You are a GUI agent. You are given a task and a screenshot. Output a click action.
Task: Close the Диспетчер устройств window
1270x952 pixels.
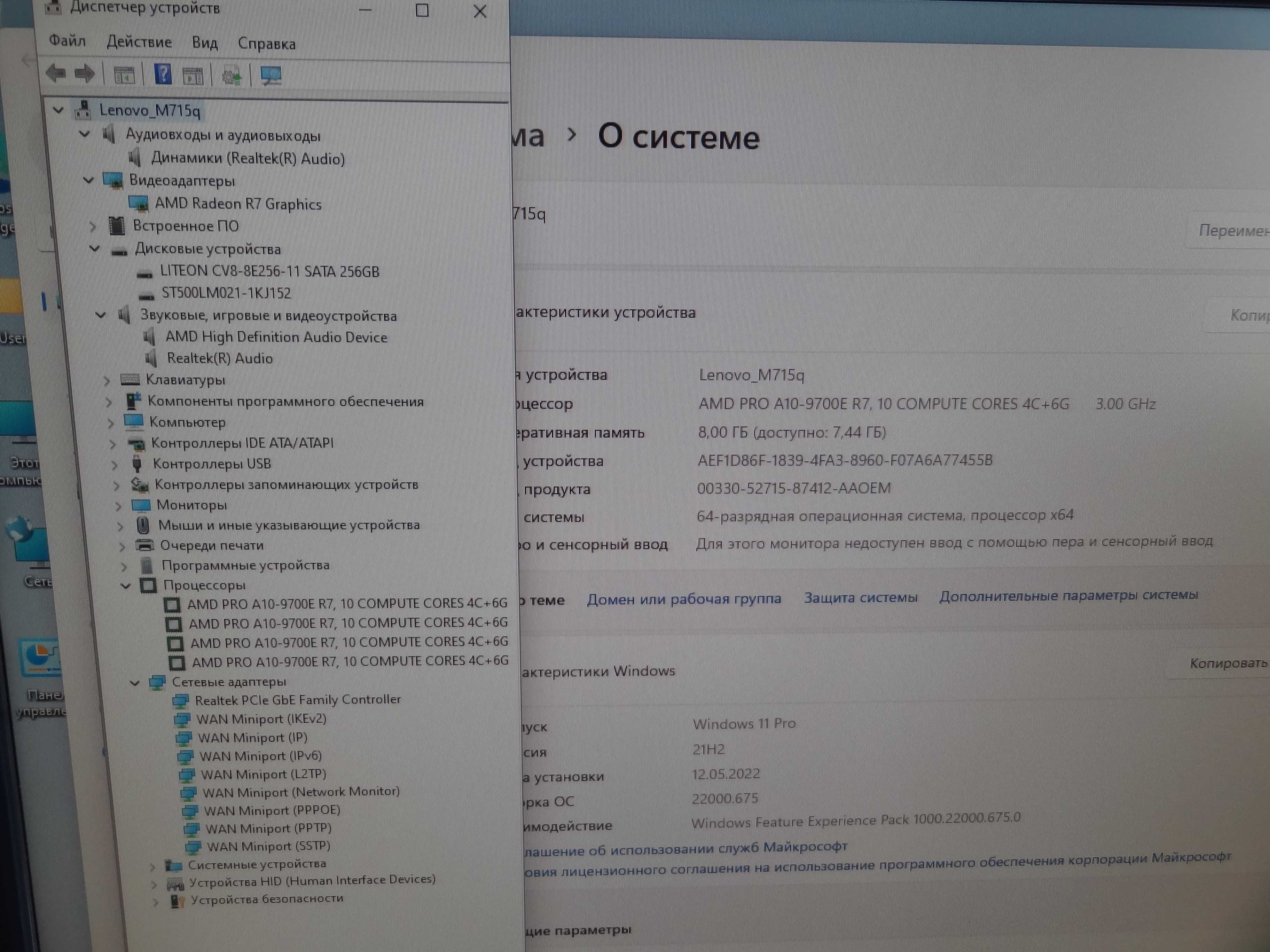pos(480,11)
